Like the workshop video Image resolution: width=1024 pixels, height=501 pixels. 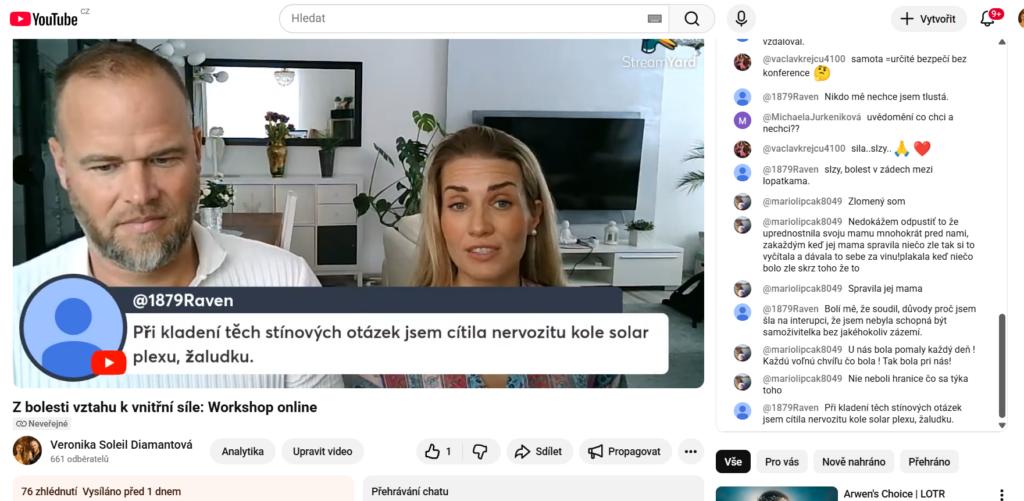click(x=438, y=452)
